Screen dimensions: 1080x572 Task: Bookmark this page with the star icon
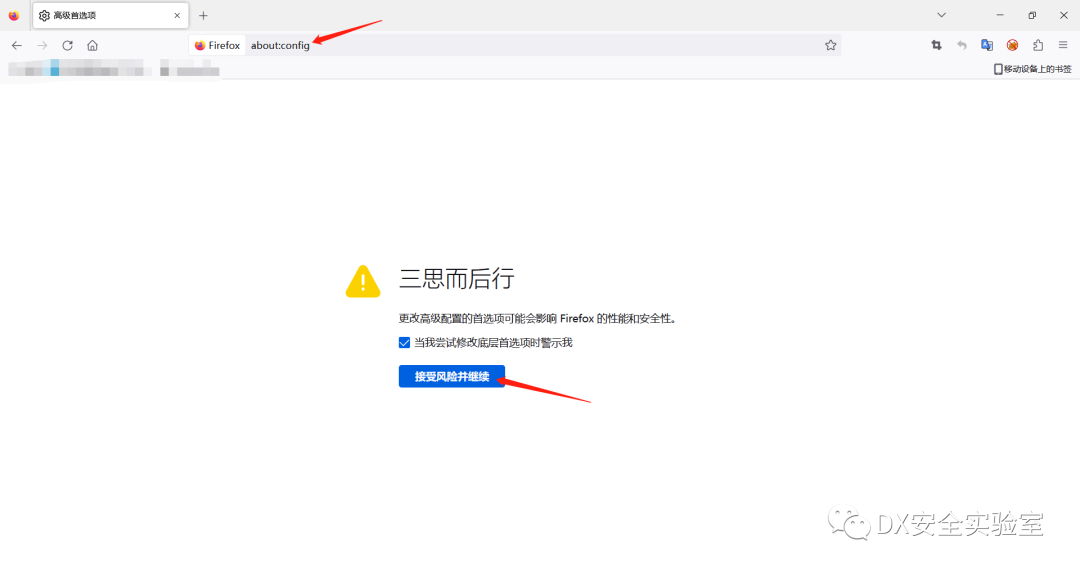[830, 45]
